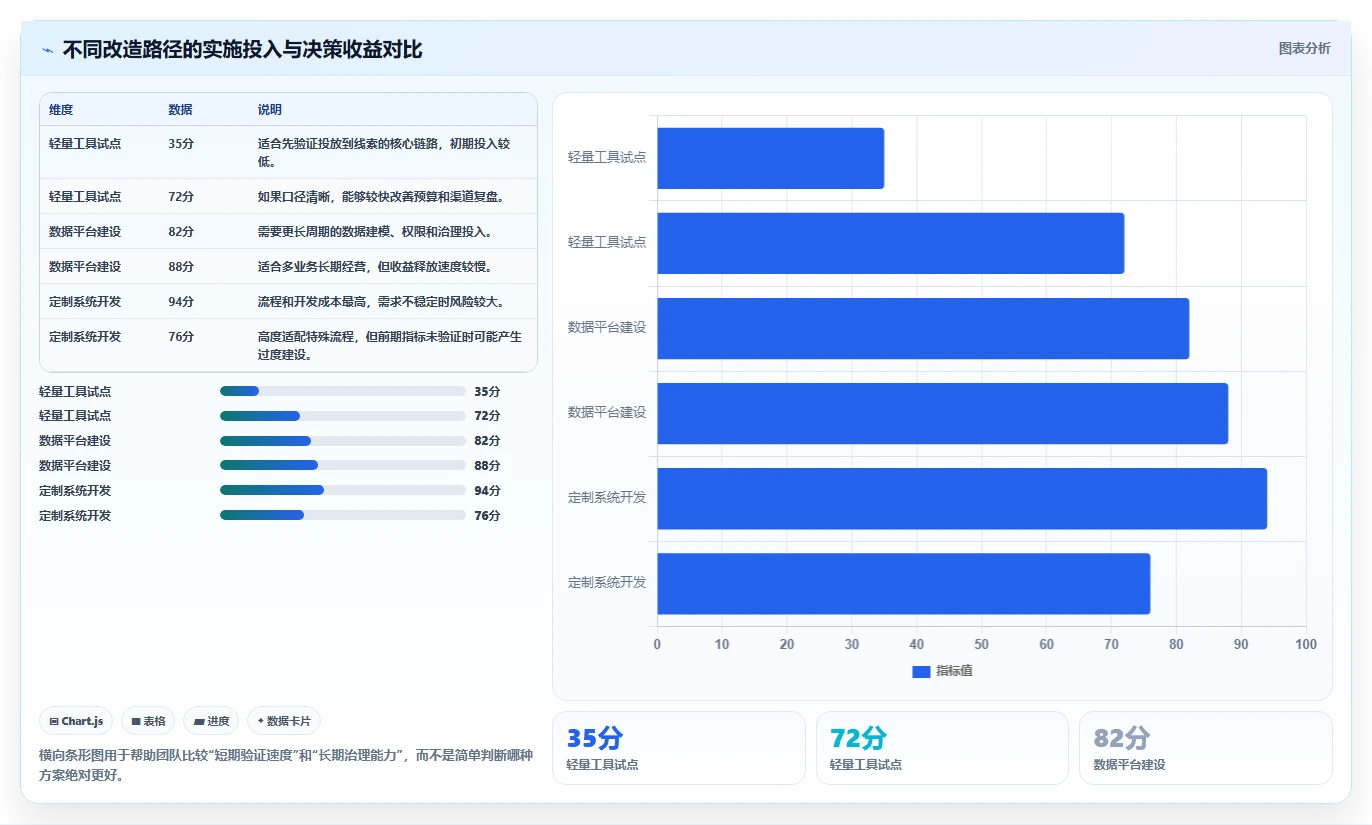This screenshot has height=825, width=1372.
Task: Click the chart bar ending at 82
Action: [x=923, y=328]
